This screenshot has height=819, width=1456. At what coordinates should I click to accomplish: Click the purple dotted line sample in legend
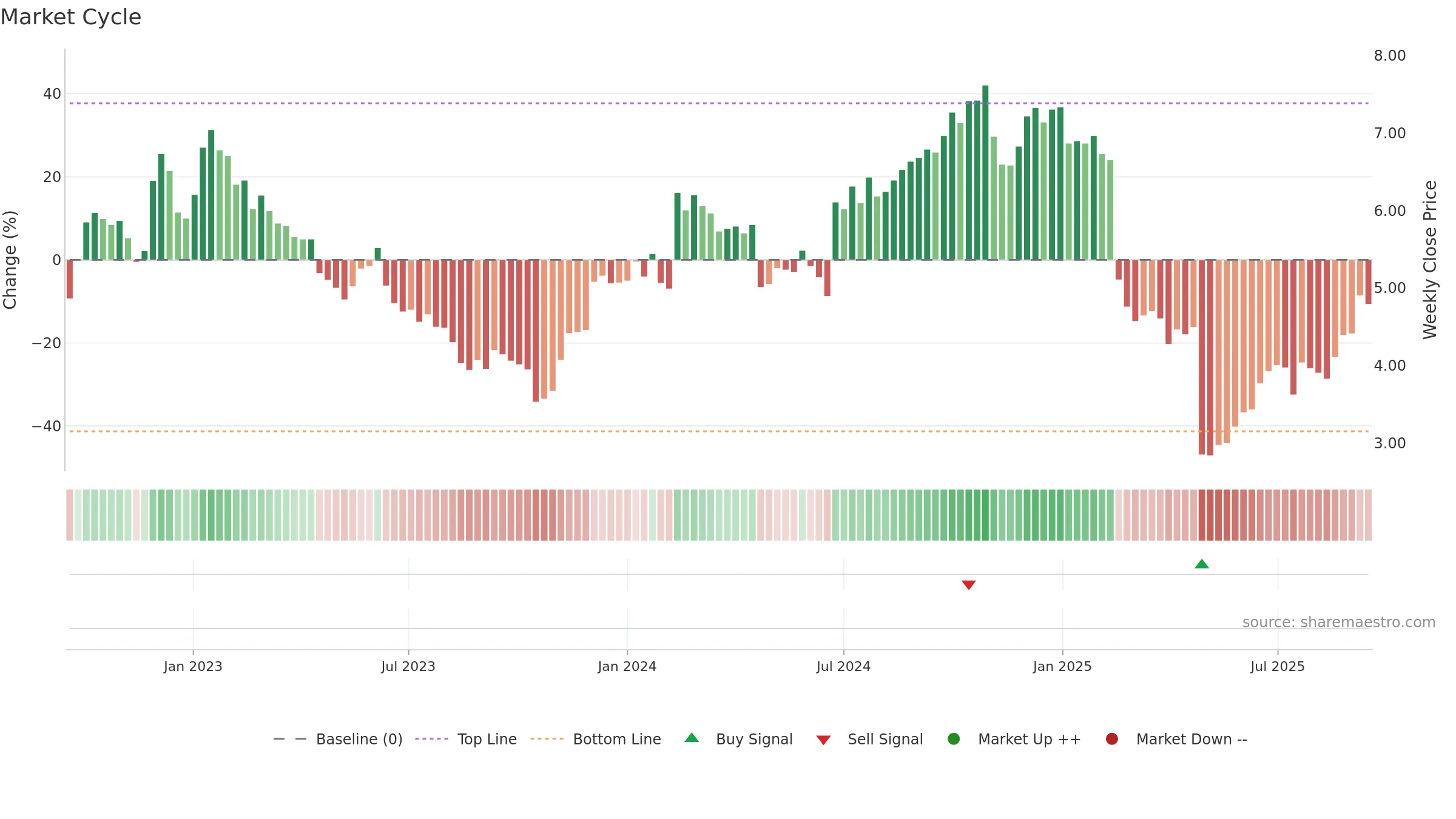431,739
